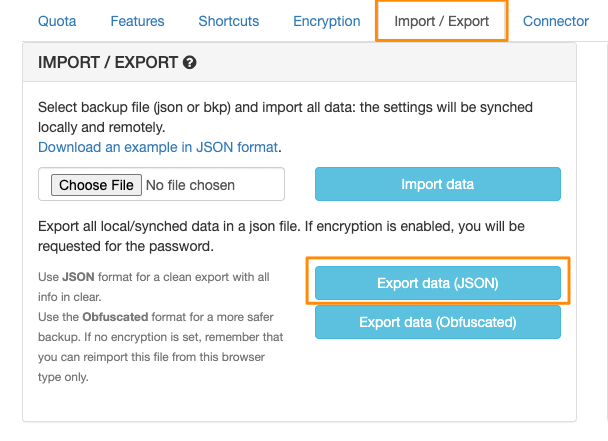Screen dimensions: 608x441
Task: Click empty area inside file input box
Action: pos(260,184)
